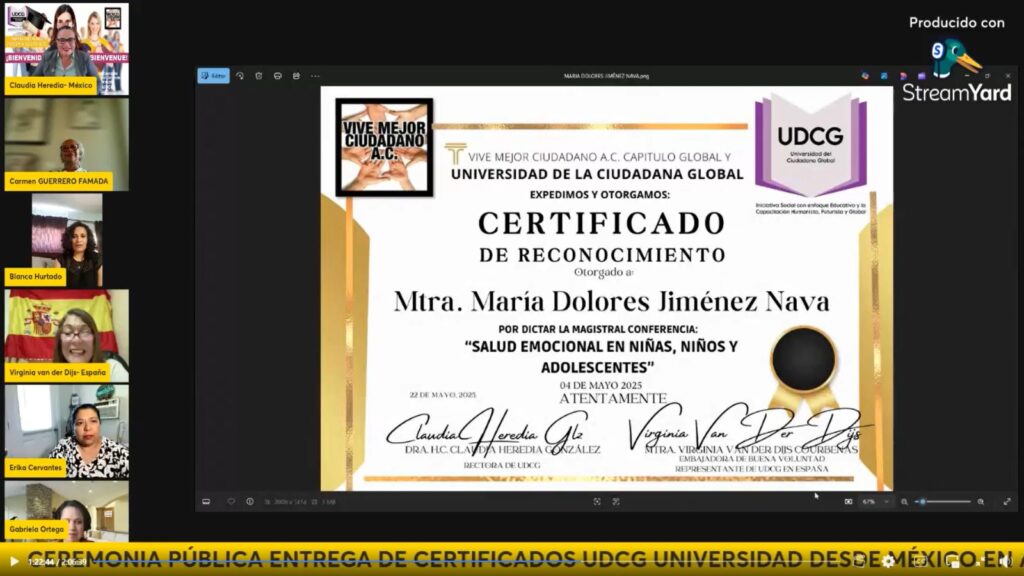Play the video with the play button
The width and height of the screenshot is (1024, 576).
coord(14,561)
